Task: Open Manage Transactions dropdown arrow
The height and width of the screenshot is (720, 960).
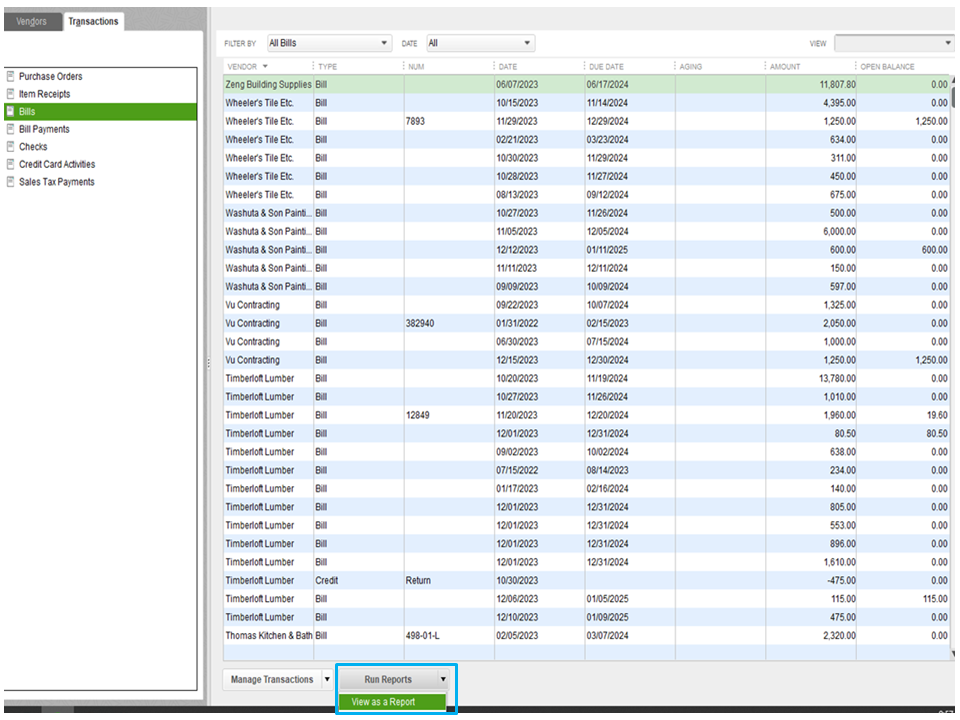Action: pyautogui.click(x=327, y=680)
